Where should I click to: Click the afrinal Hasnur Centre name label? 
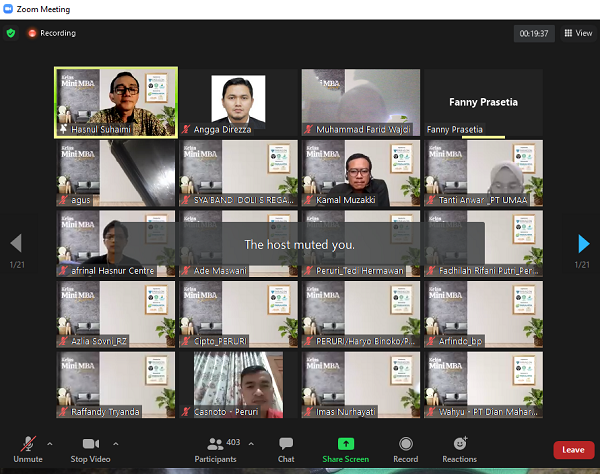(x=112, y=270)
